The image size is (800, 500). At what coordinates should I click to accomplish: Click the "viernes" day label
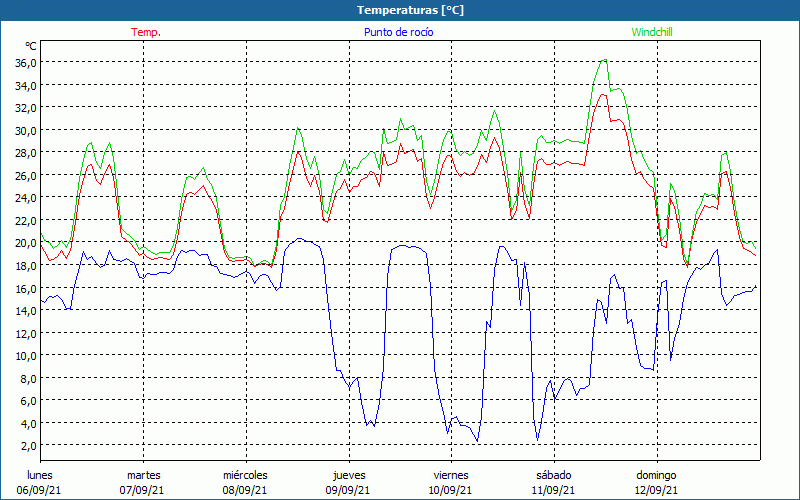point(451,474)
